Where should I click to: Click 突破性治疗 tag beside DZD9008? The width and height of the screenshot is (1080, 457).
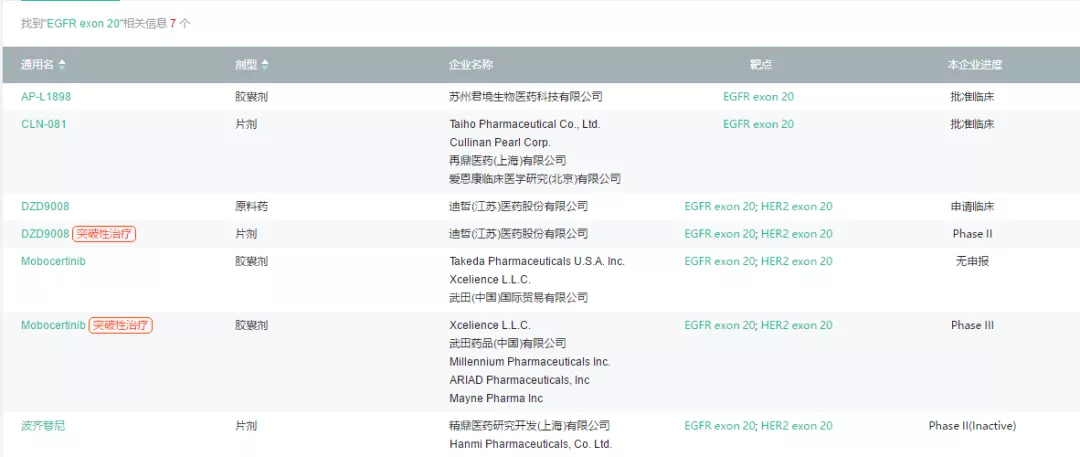[105, 234]
